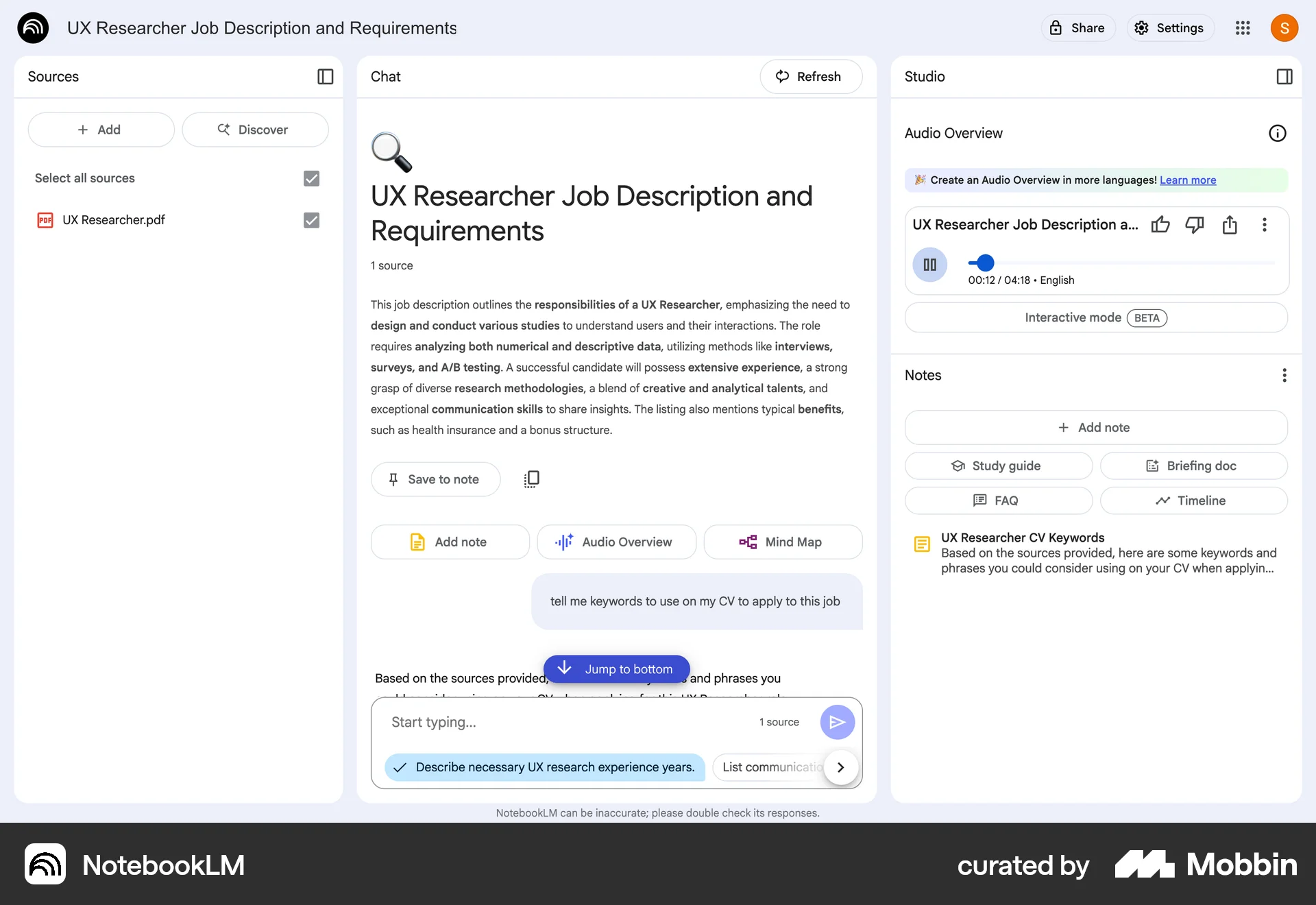
Task: Open the audio card three-dot menu
Action: tap(1265, 225)
